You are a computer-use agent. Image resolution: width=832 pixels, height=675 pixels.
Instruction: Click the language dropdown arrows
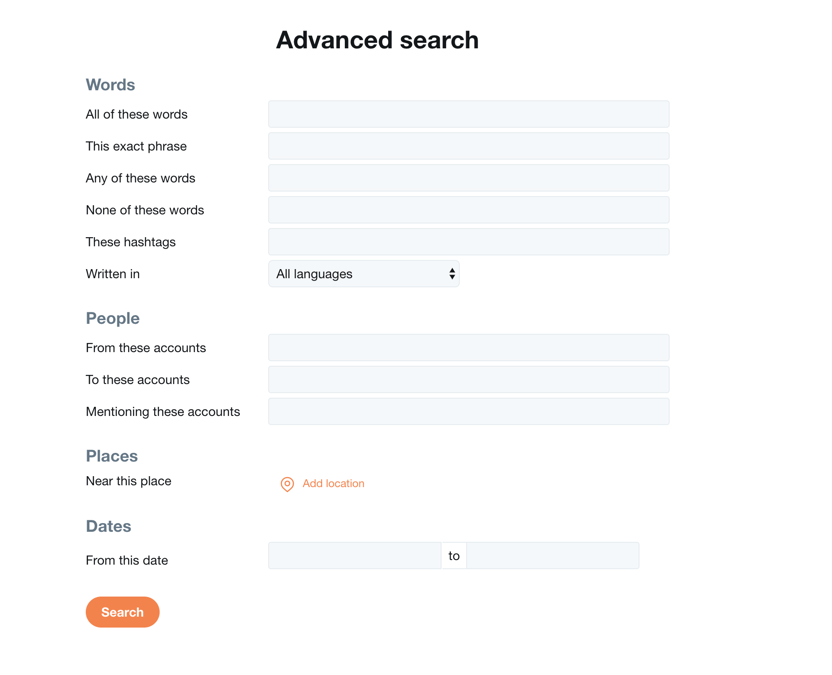pyautogui.click(x=452, y=274)
